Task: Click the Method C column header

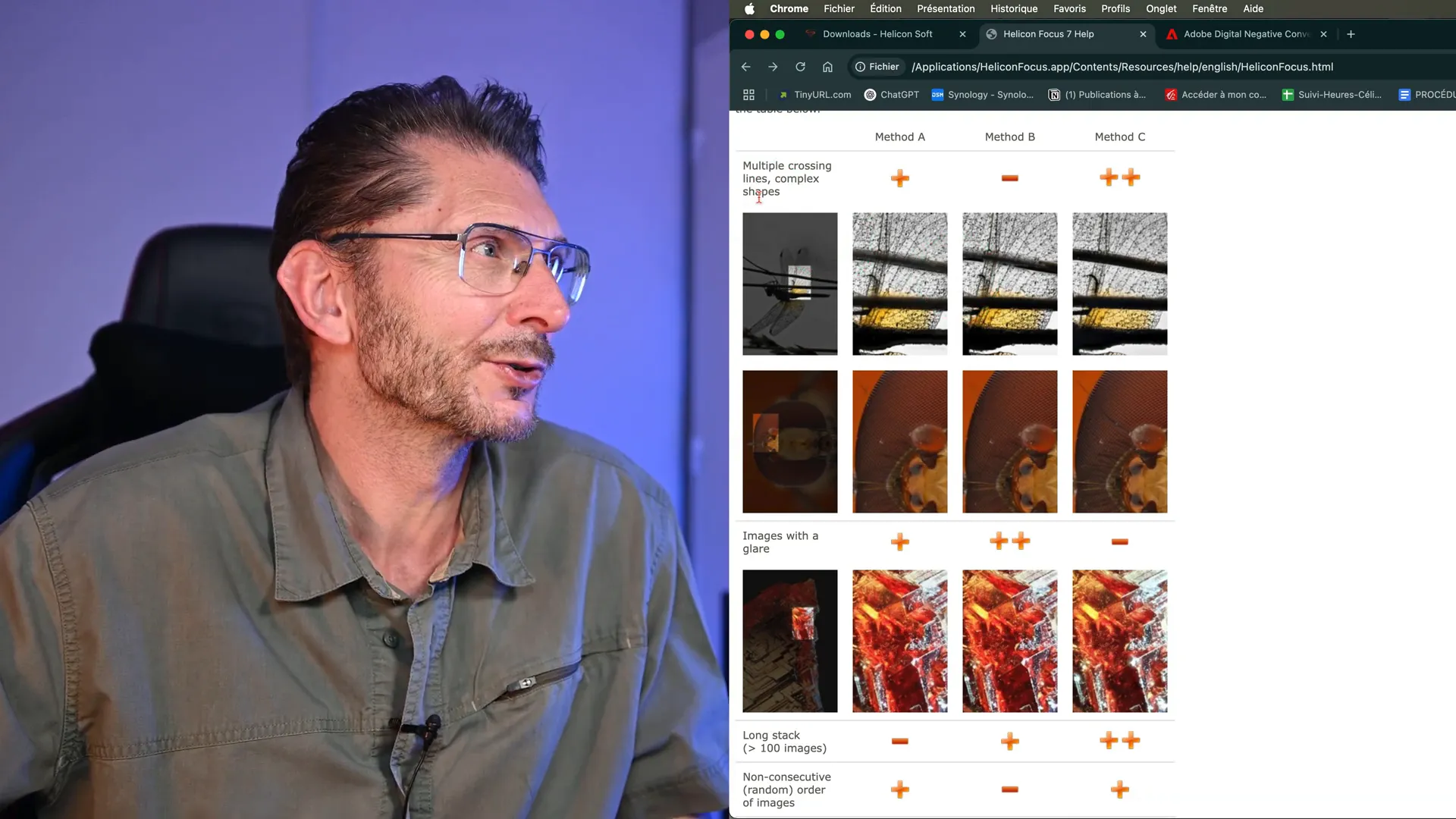Action: [x=1119, y=137]
